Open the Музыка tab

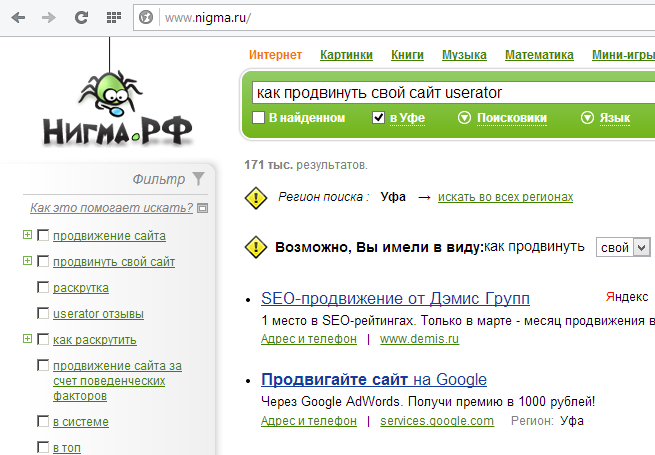click(464, 55)
